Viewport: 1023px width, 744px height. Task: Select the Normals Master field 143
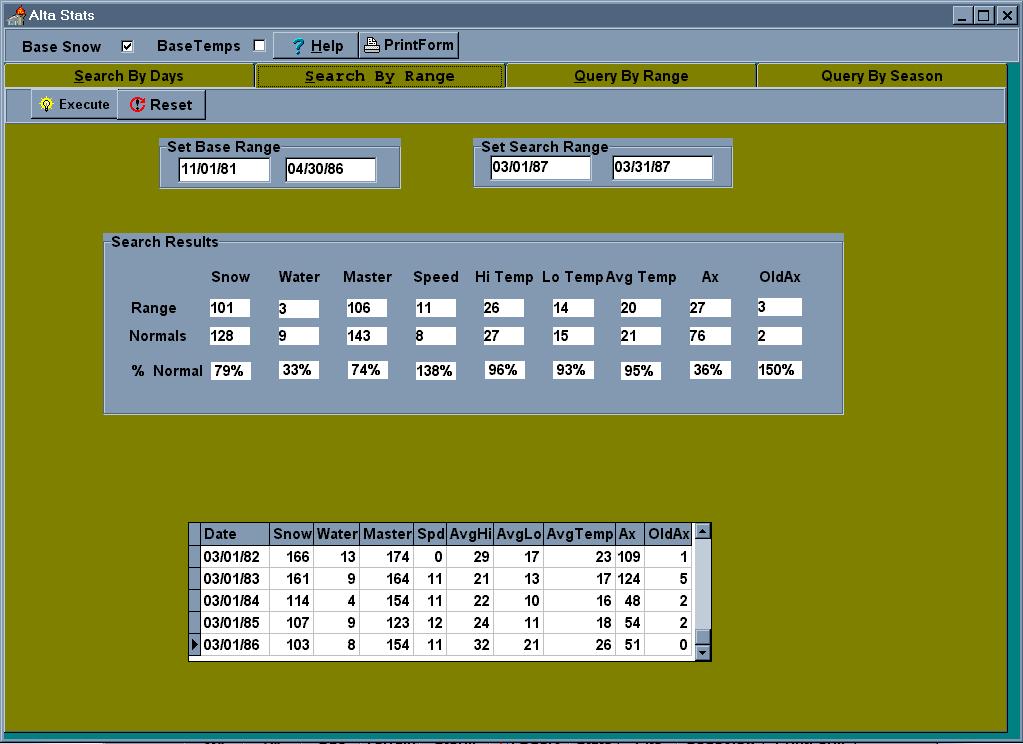tap(367, 336)
